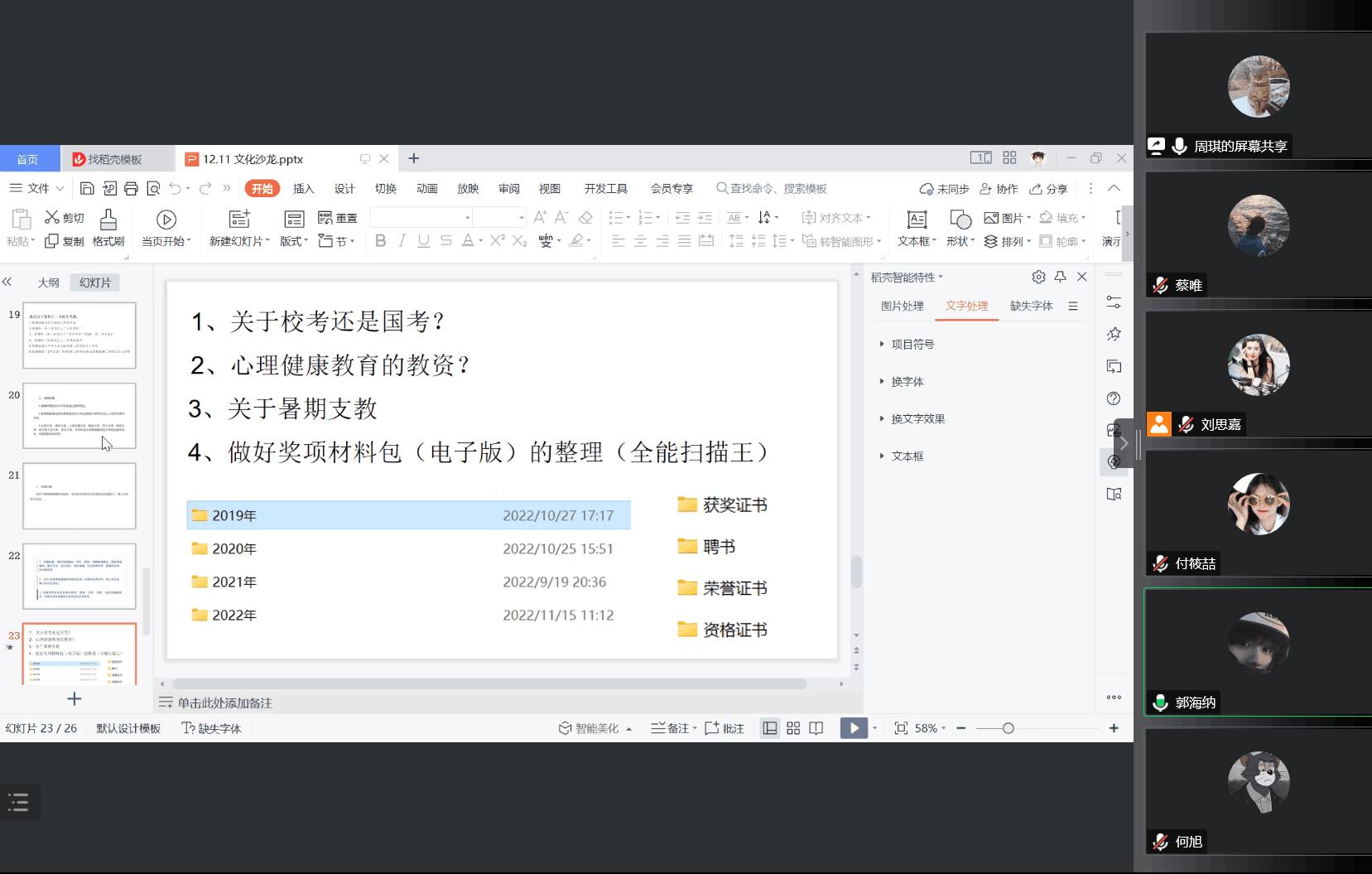The width and height of the screenshot is (1372, 874).
Task: Click the Format Painter (格式刷) icon
Action: [108, 220]
